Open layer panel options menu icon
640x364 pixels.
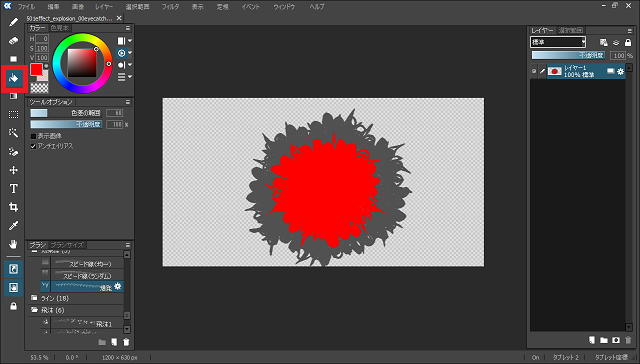point(629,31)
